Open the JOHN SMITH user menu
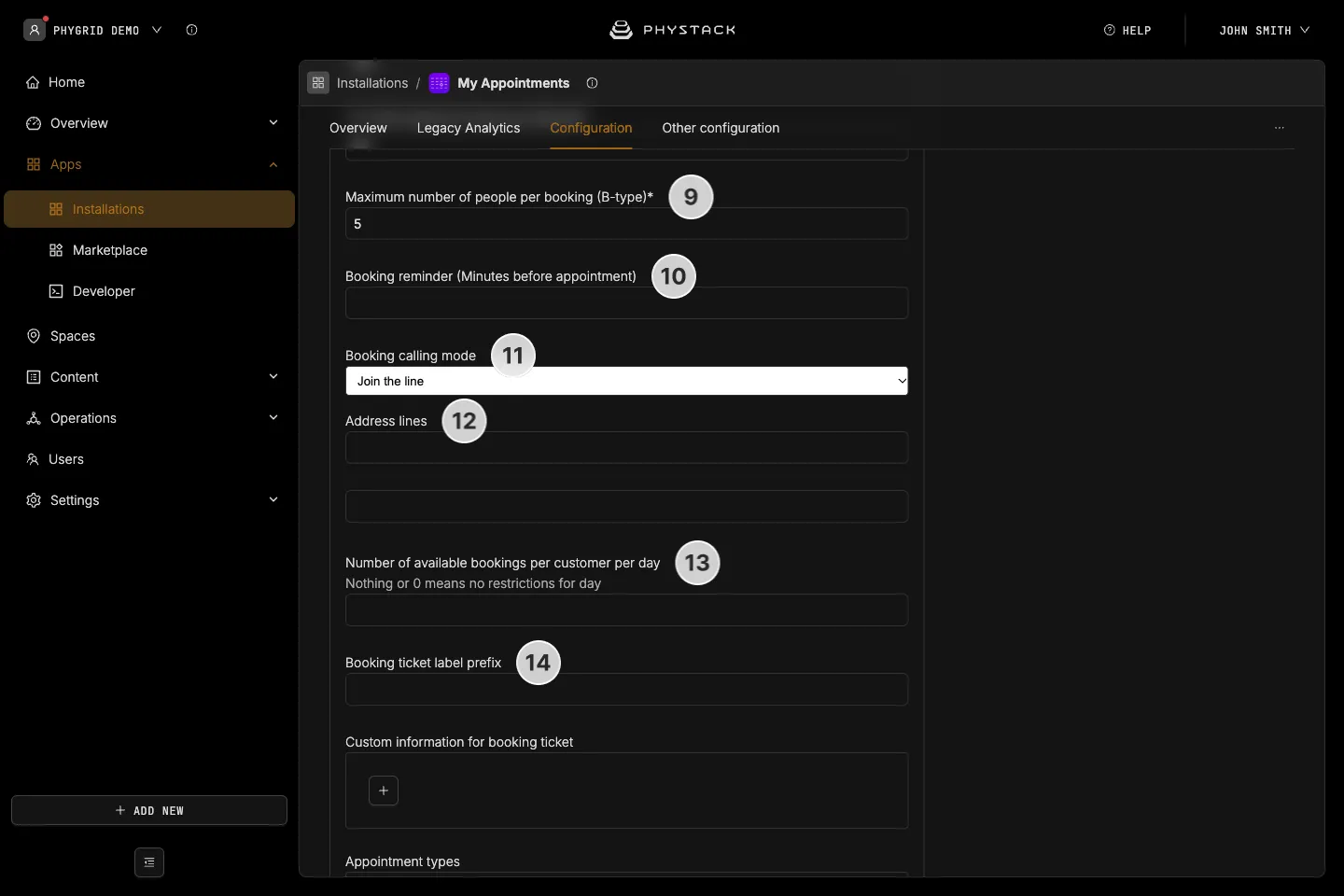The width and height of the screenshot is (1344, 896). (1264, 30)
